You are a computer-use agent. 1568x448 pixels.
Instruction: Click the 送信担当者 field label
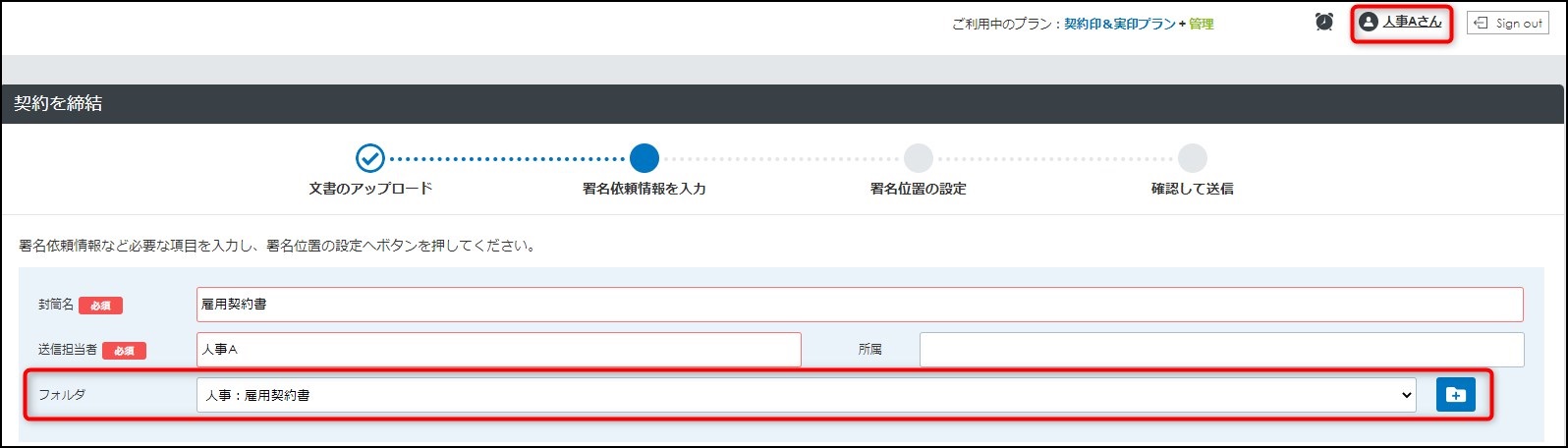point(68,350)
